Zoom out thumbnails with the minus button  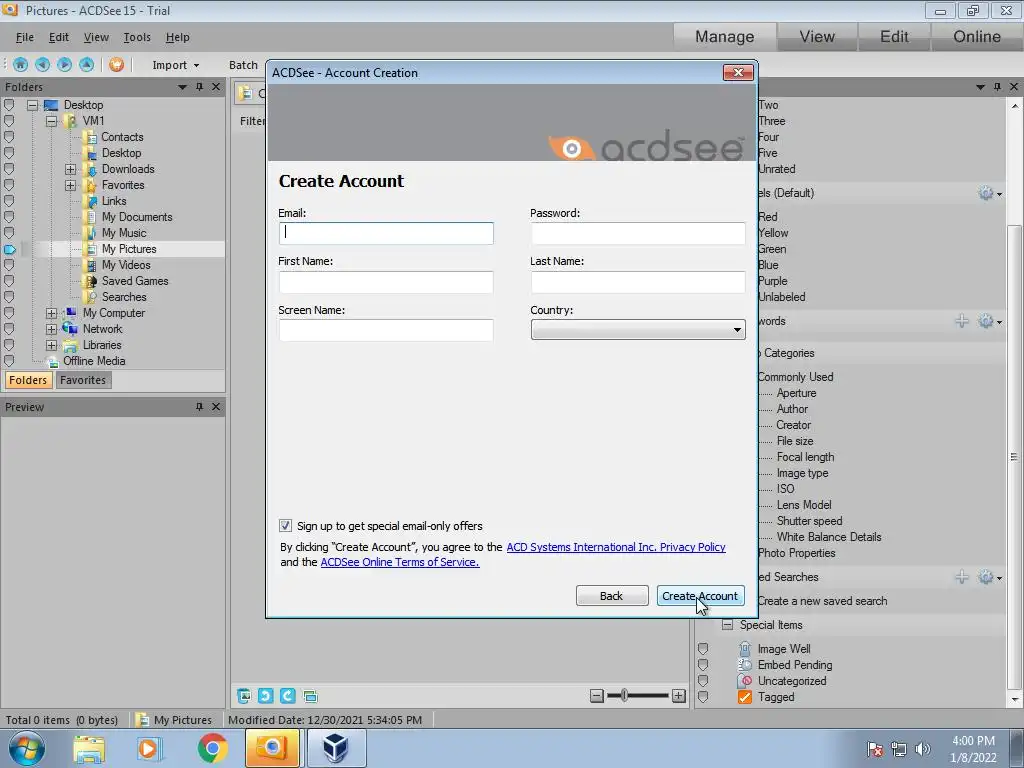(597, 696)
